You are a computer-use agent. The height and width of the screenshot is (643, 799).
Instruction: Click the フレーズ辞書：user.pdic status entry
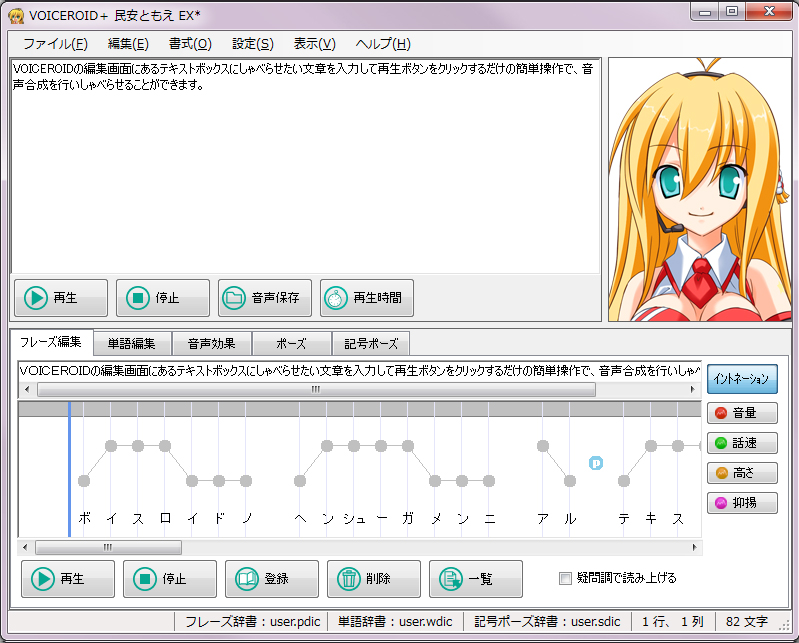pyautogui.click(x=252, y=622)
